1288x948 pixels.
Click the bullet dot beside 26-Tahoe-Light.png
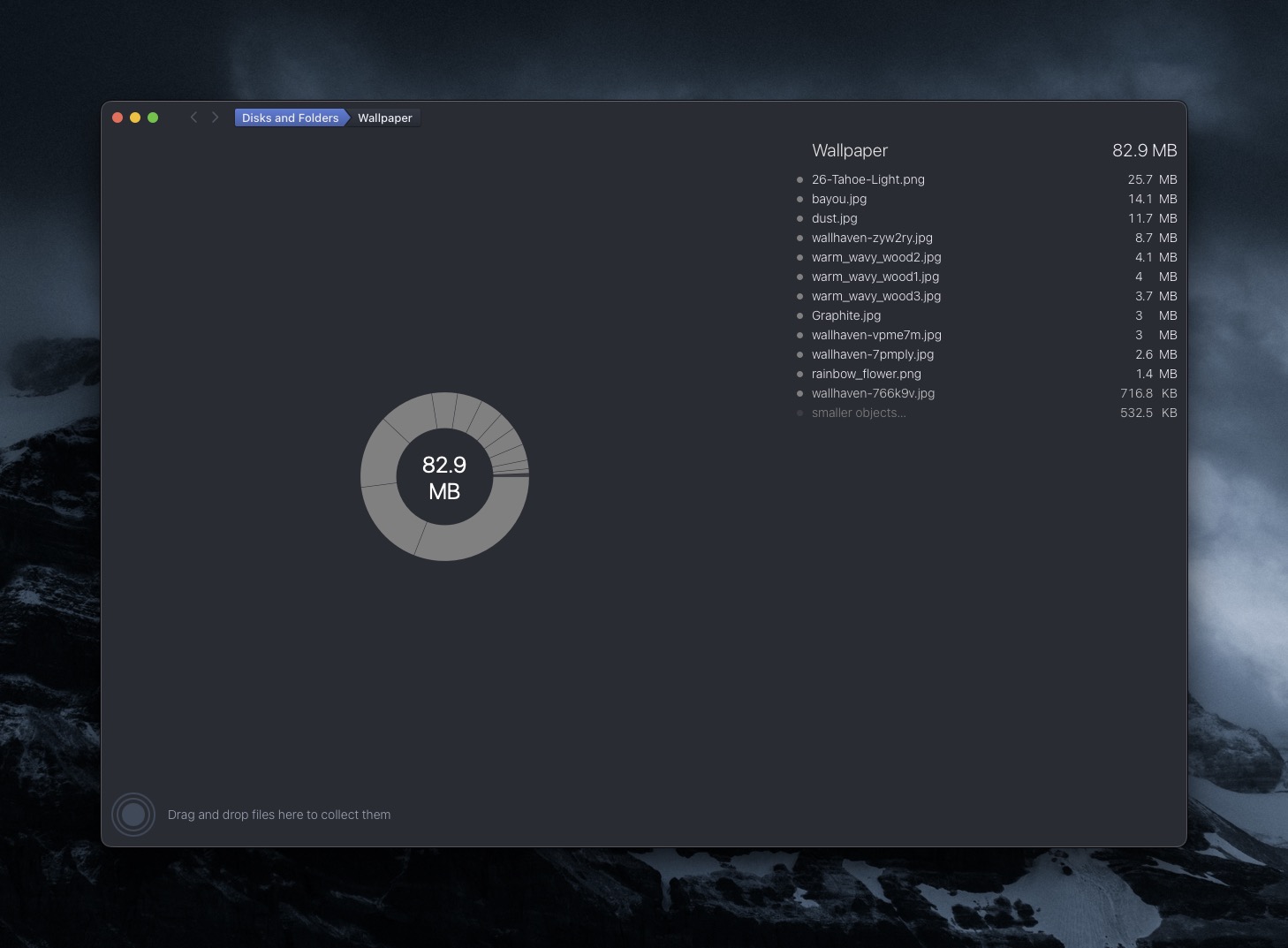[799, 179]
